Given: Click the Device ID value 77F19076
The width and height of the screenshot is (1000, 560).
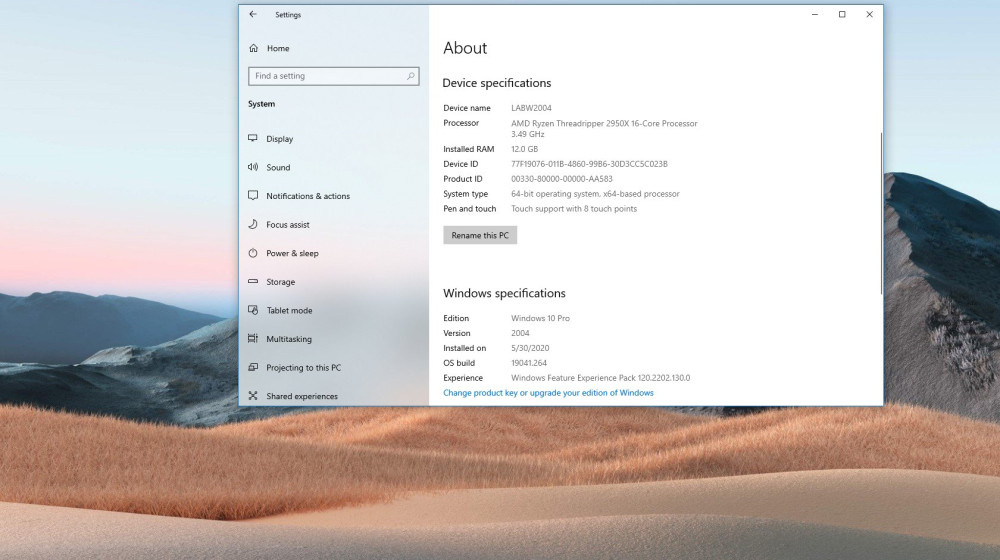Looking at the screenshot, I should [x=589, y=164].
